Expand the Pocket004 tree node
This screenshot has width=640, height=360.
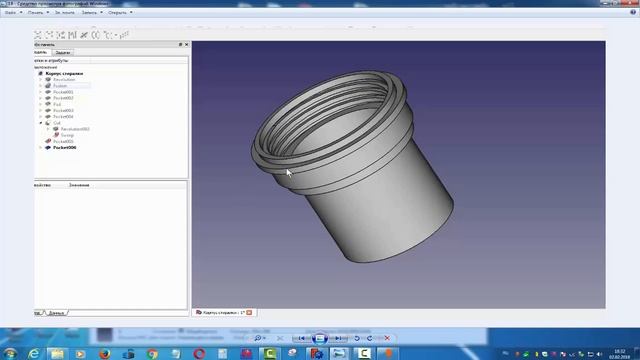pos(40,117)
